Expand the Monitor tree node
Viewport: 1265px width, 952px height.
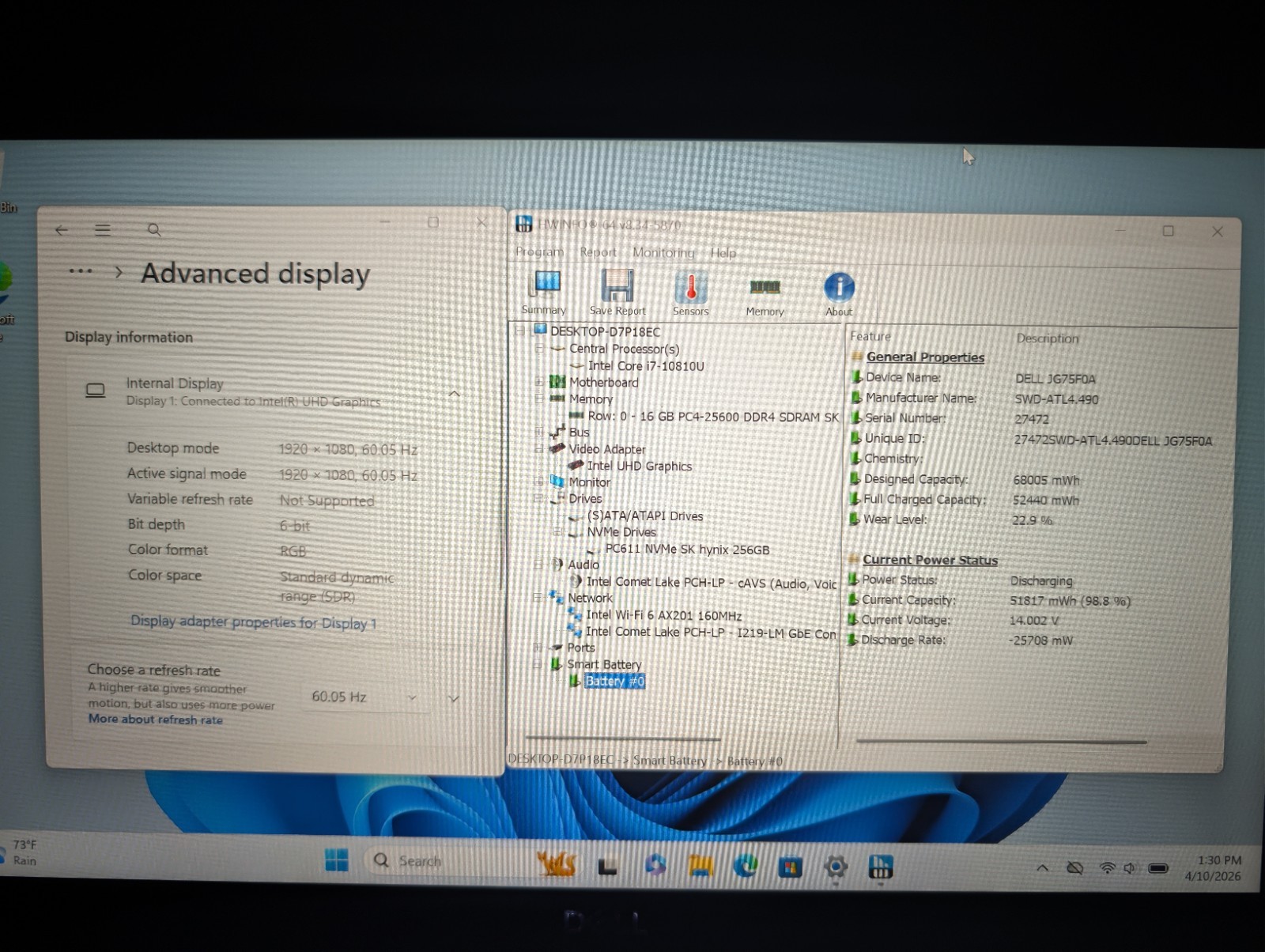pos(538,482)
